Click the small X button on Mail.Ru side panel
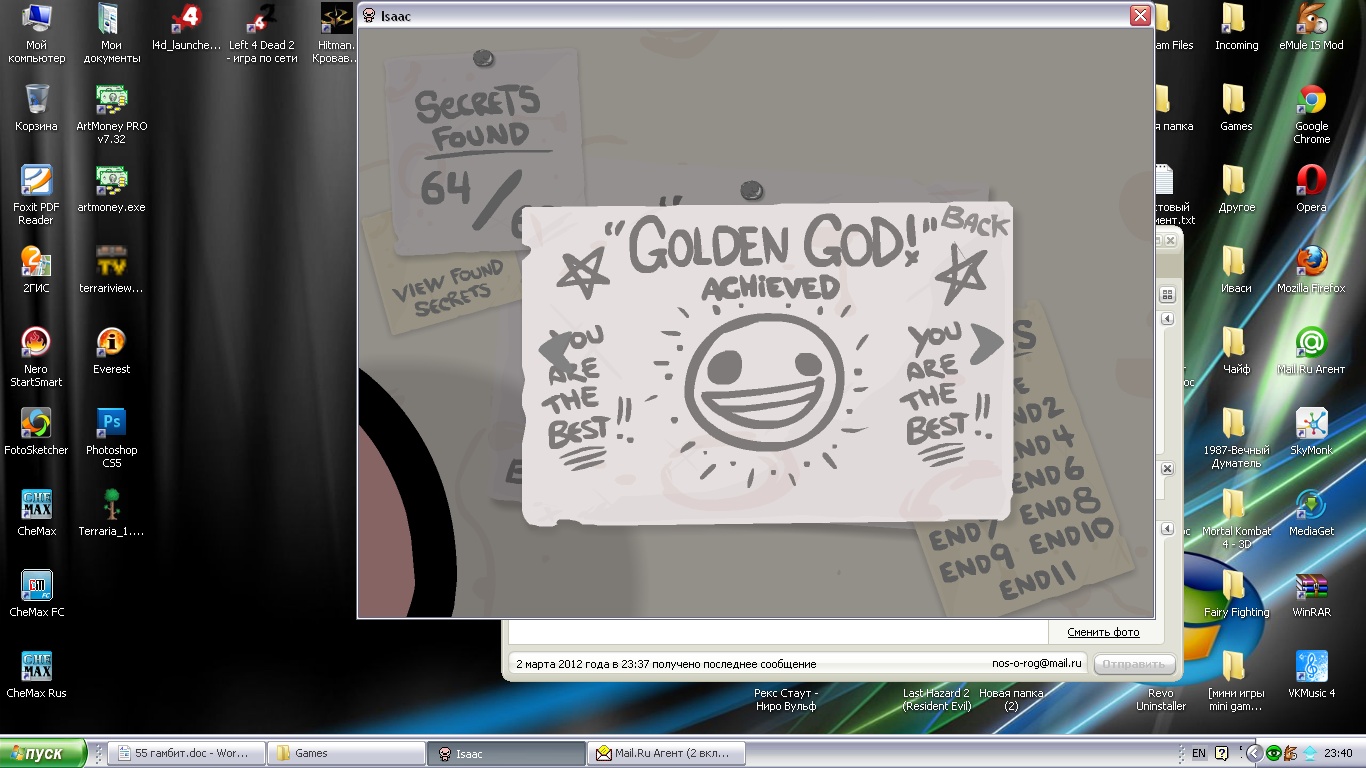 point(1167,469)
